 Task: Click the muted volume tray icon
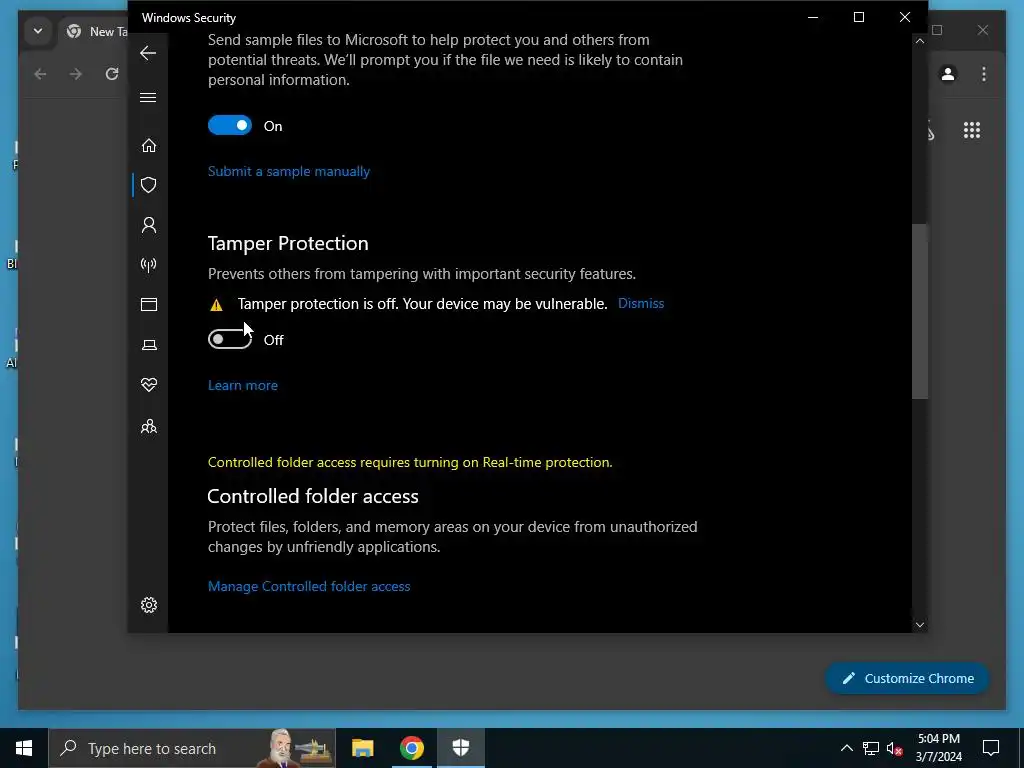point(895,748)
